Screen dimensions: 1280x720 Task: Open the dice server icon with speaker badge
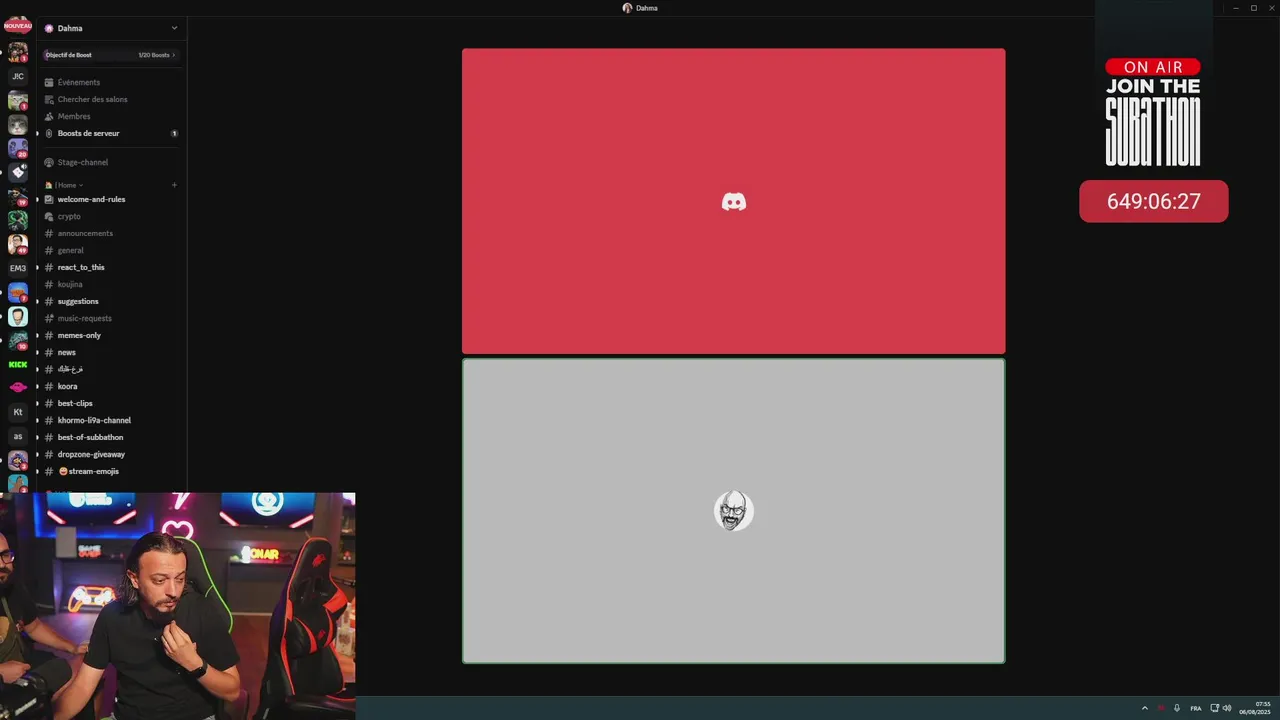(x=18, y=172)
